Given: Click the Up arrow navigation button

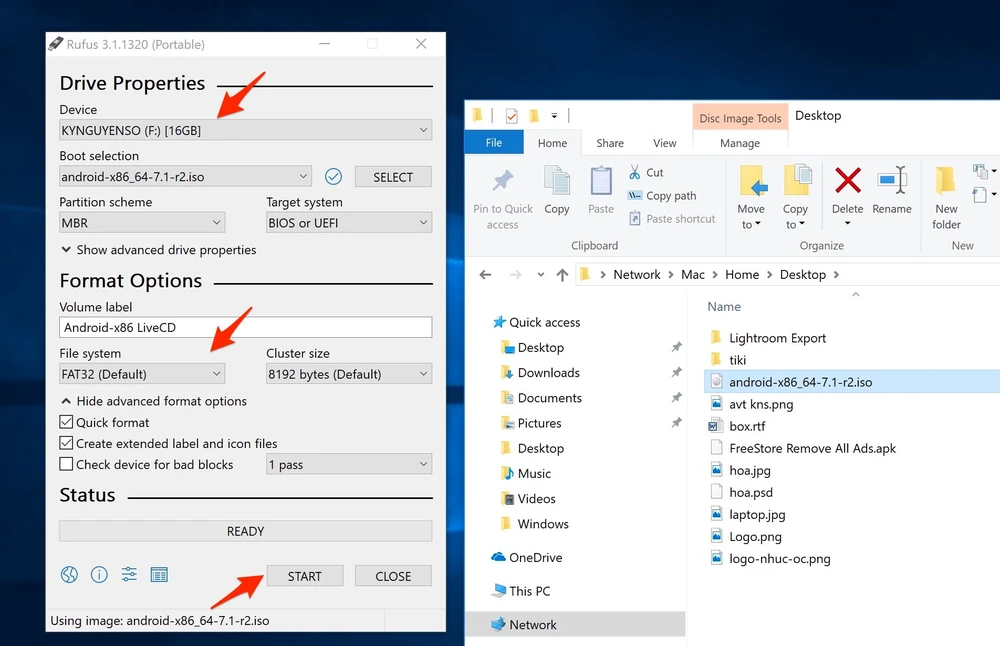Looking at the screenshot, I should click(562, 275).
